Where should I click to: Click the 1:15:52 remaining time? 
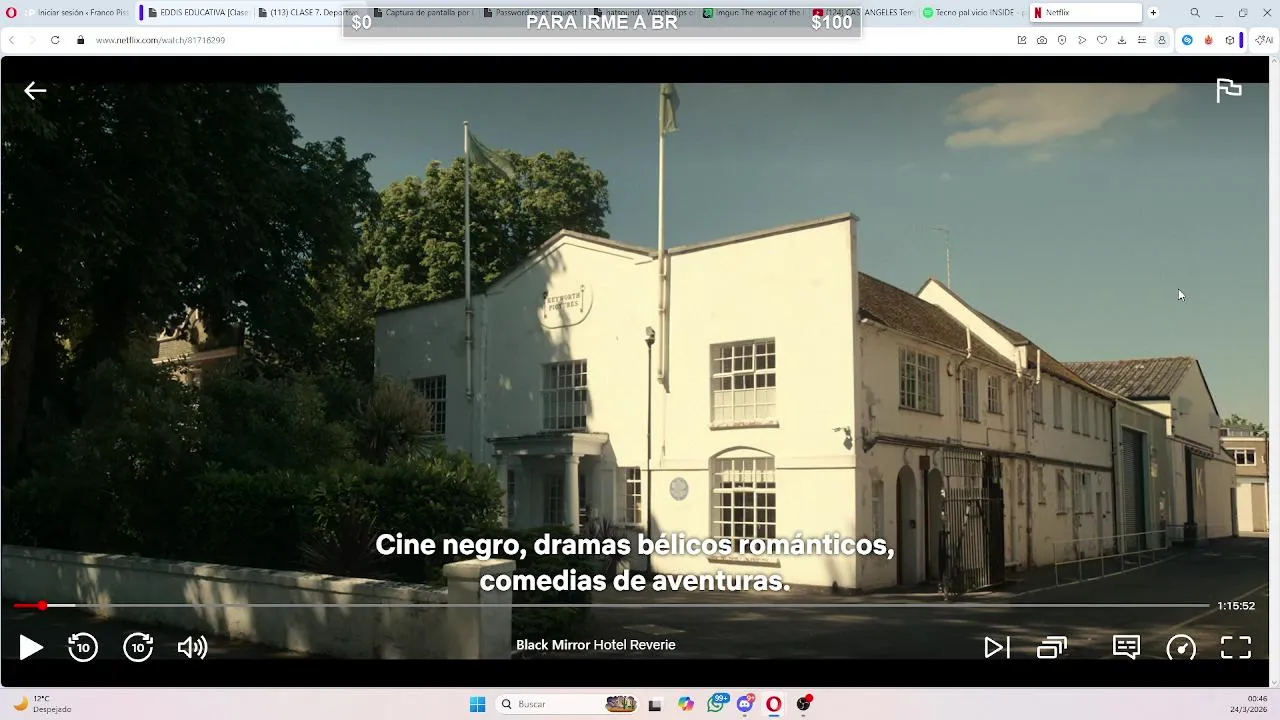pyautogui.click(x=1236, y=606)
